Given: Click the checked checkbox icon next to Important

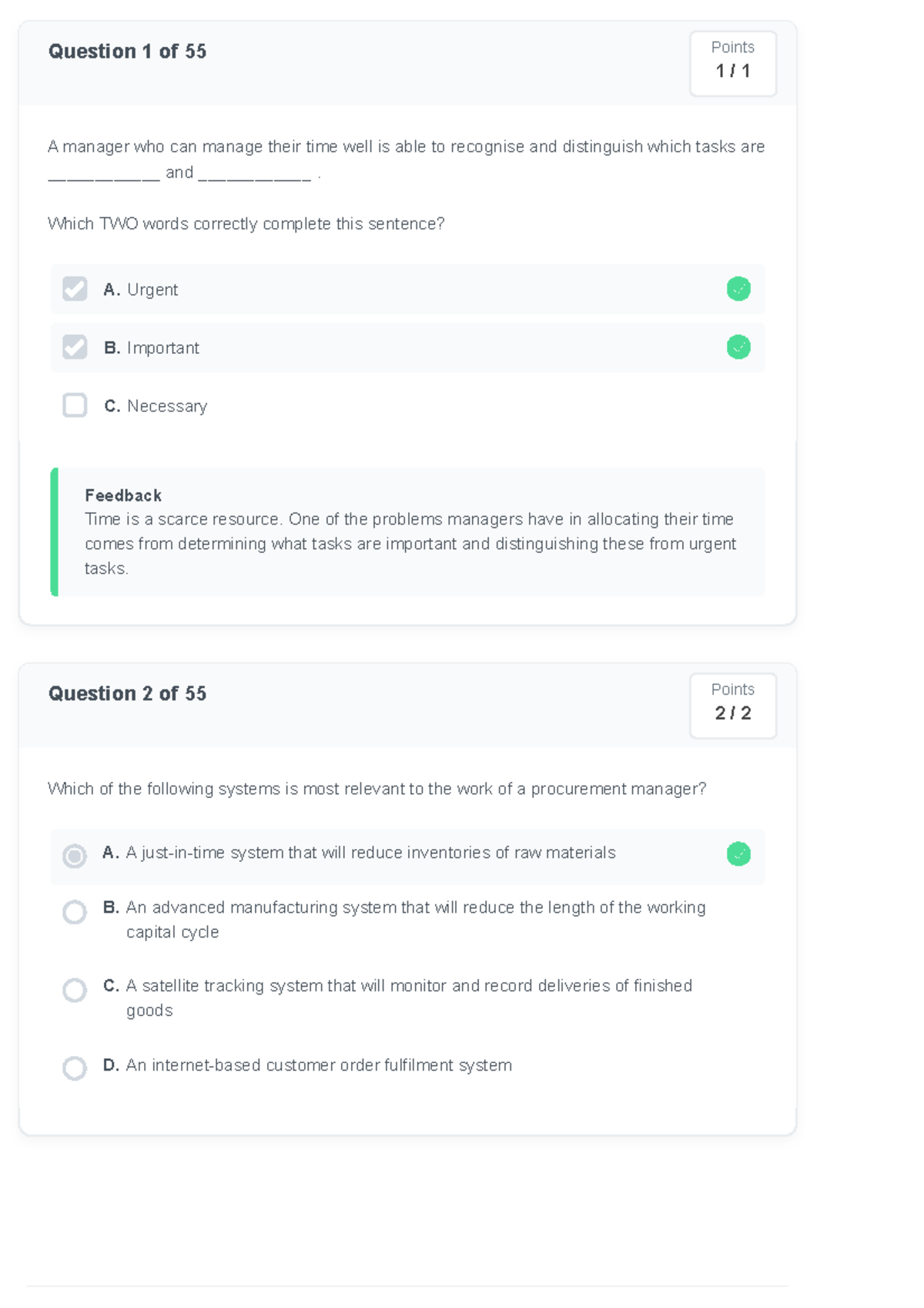Looking at the screenshot, I should point(74,347).
